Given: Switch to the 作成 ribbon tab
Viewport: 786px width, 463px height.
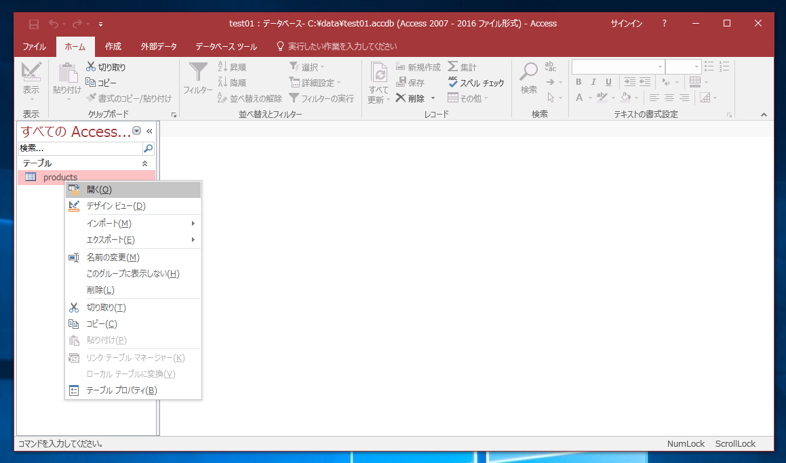Looking at the screenshot, I should (x=113, y=47).
